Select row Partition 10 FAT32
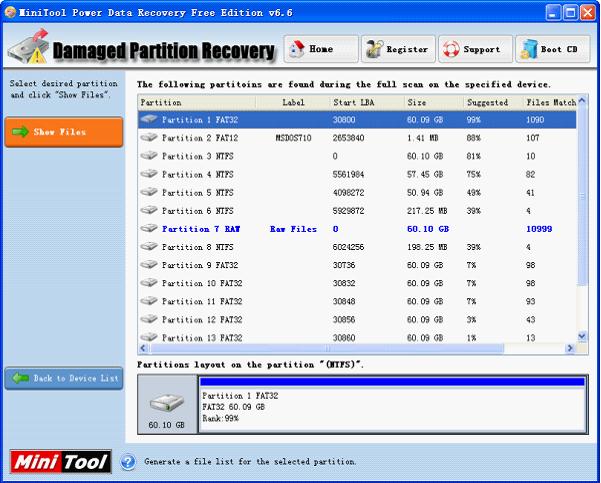The height and width of the screenshot is (483, 601). pyautogui.click(x=357, y=283)
